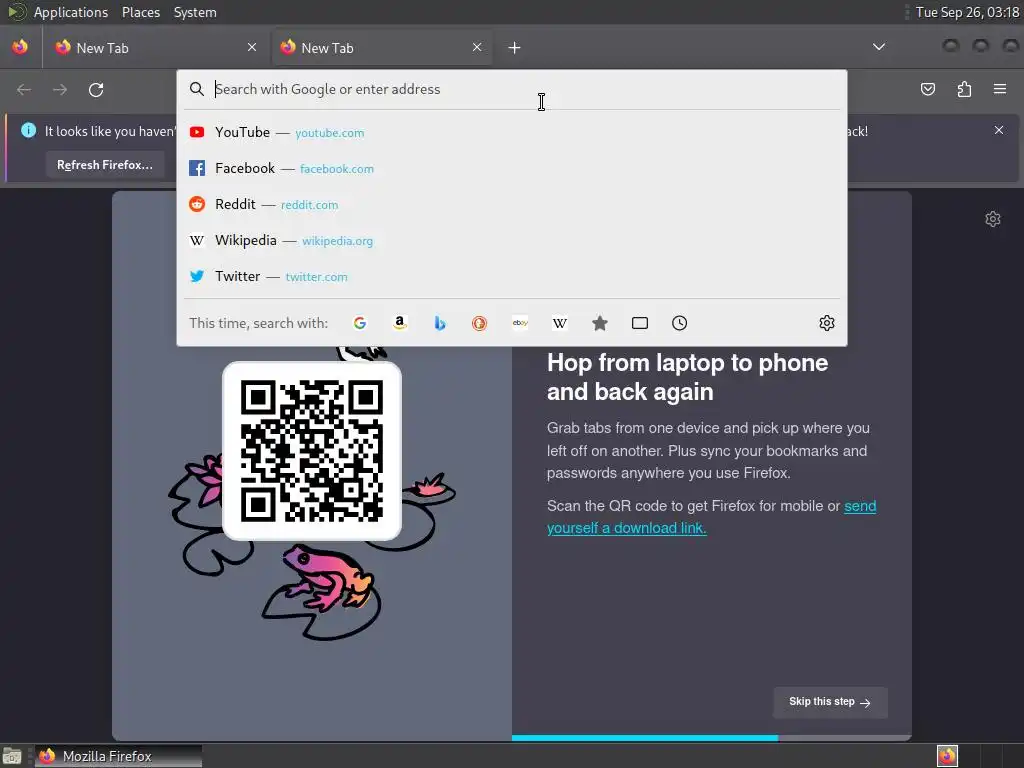Screen dimensions: 1024x768
Task: Open the Places menu
Action: click(x=141, y=12)
